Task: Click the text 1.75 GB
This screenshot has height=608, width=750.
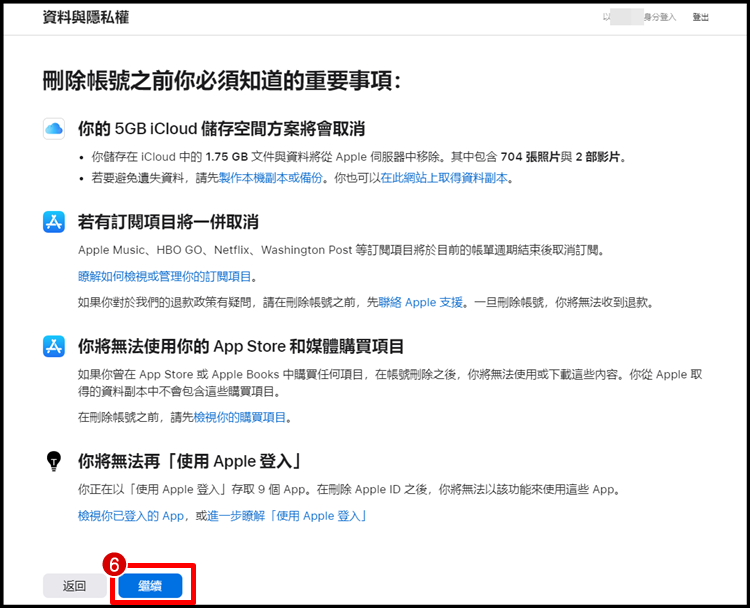Action: (x=227, y=157)
